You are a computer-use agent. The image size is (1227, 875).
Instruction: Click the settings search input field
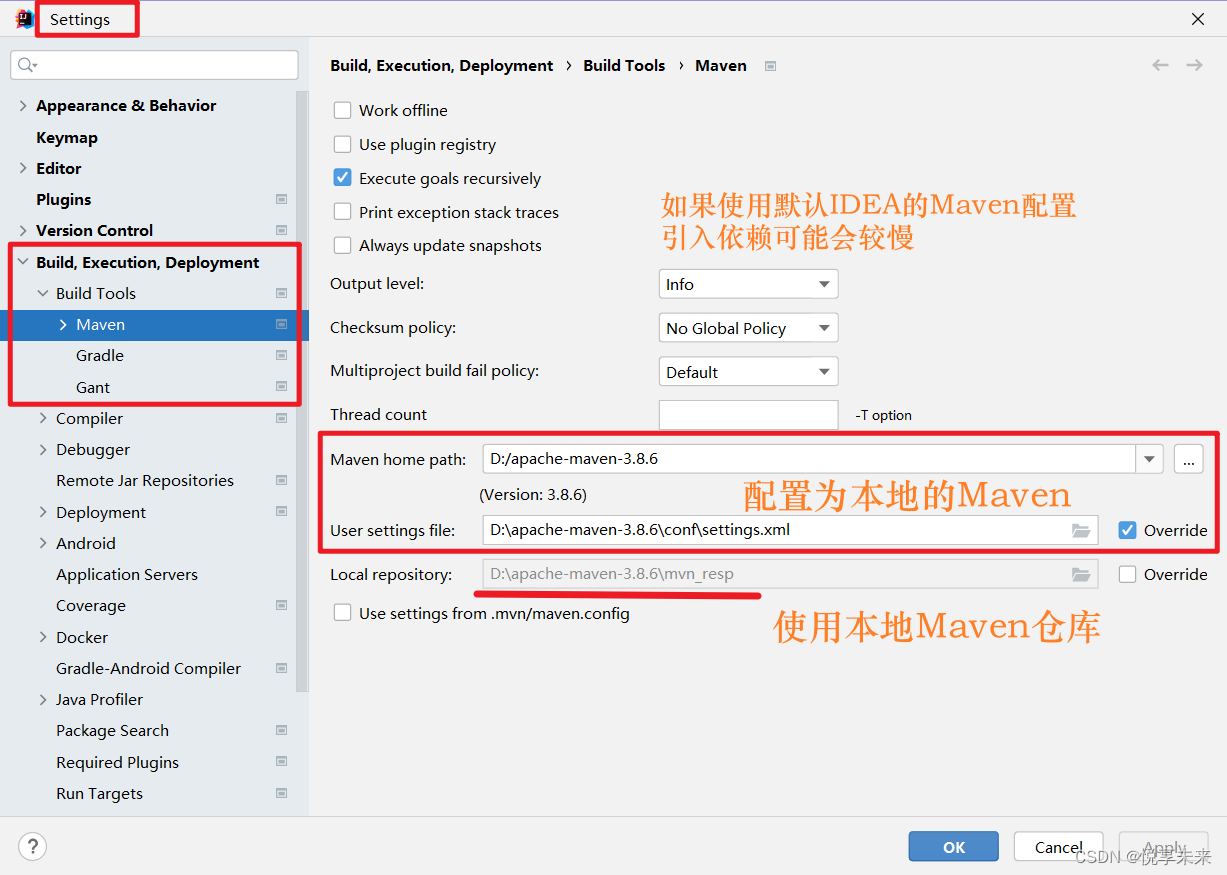point(154,65)
